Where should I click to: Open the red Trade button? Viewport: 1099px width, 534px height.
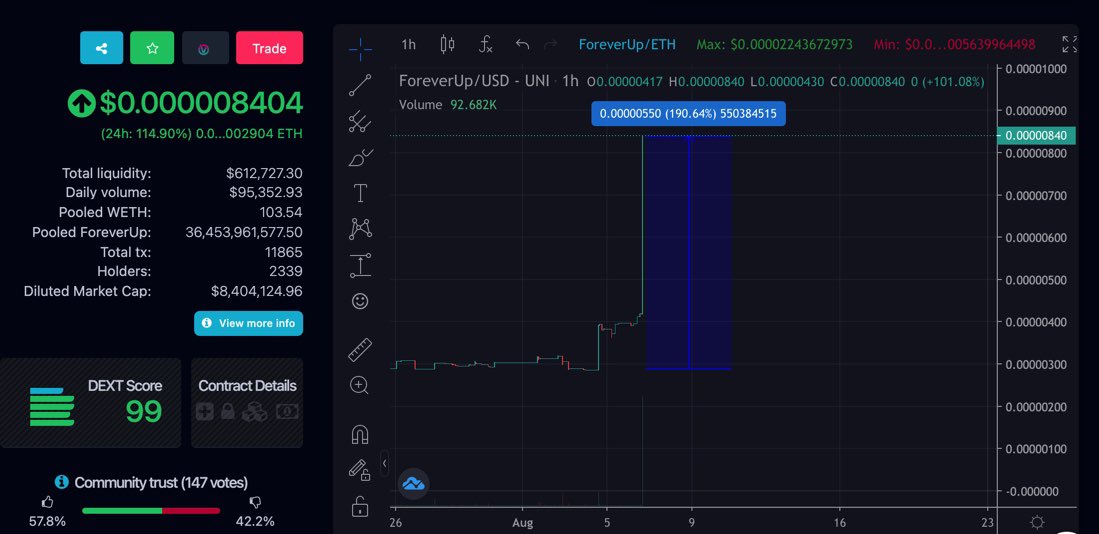pyautogui.click(x=269, y=48)
